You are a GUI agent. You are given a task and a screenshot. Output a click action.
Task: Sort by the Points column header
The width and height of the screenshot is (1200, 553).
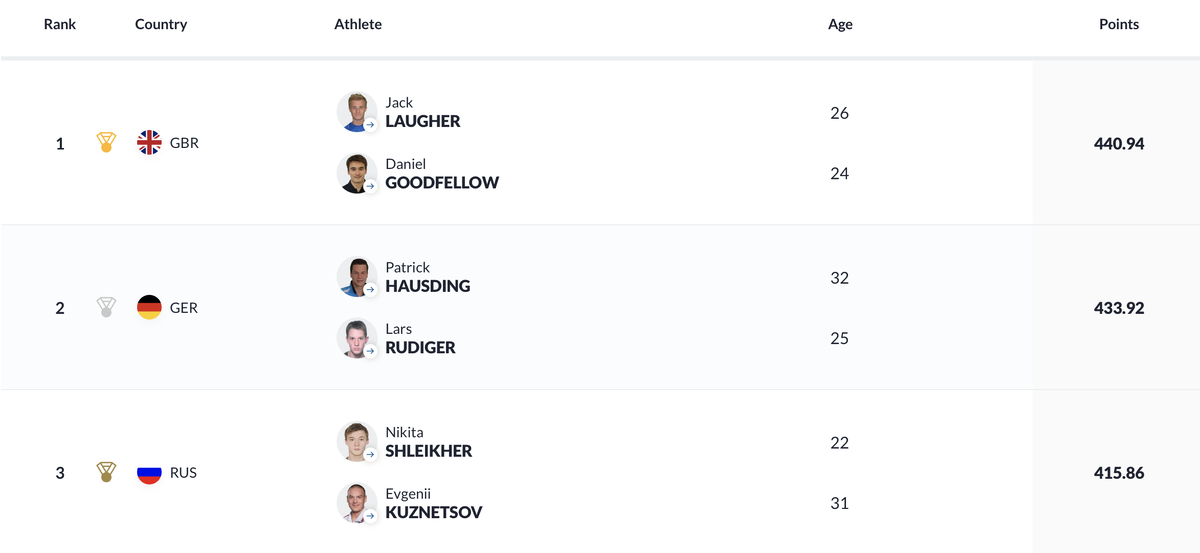pyautogui.click(x=1119, y=24)
